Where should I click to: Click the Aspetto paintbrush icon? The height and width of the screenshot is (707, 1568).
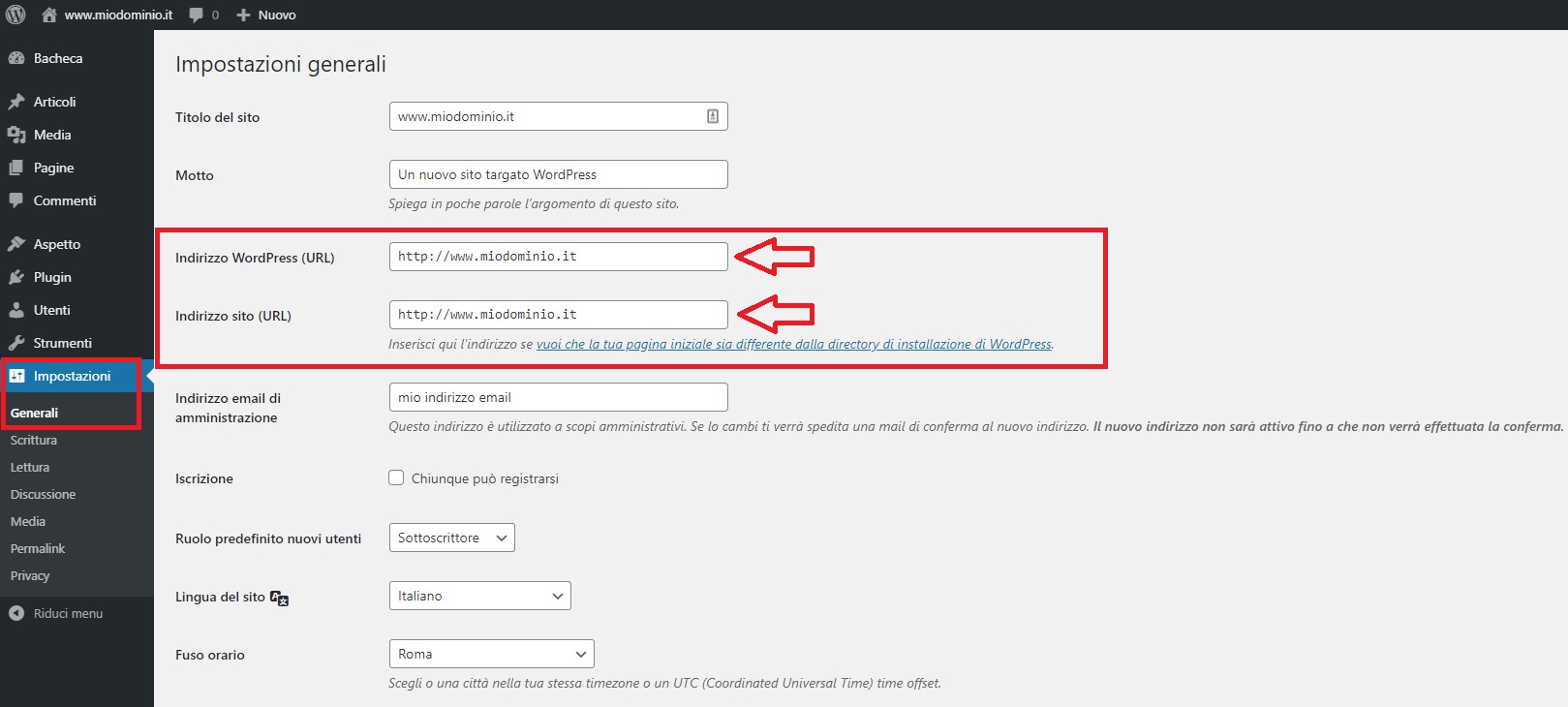click(16, 244)
